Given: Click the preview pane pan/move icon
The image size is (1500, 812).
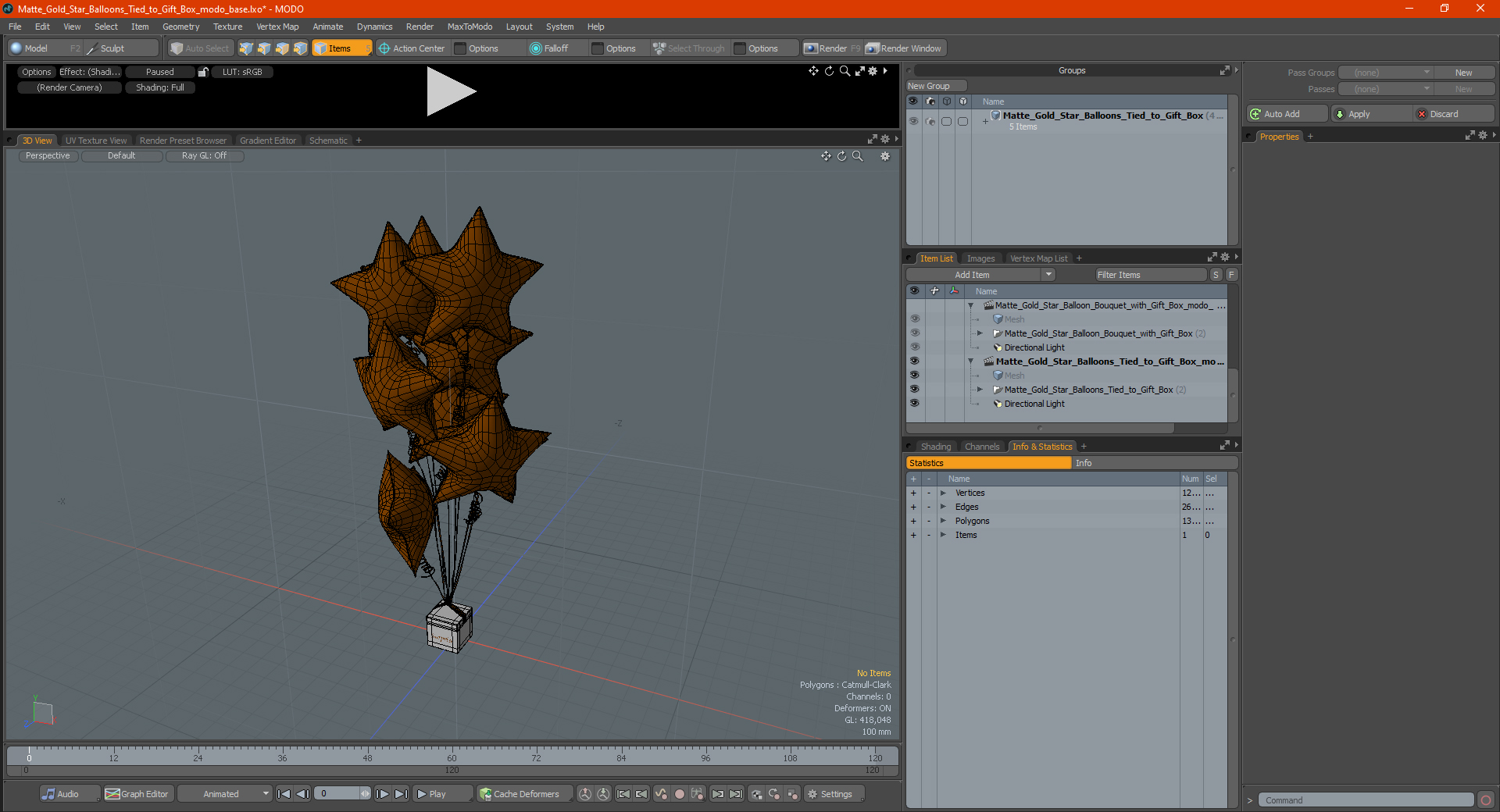Looking at the screenshot, I should [813, 71].
